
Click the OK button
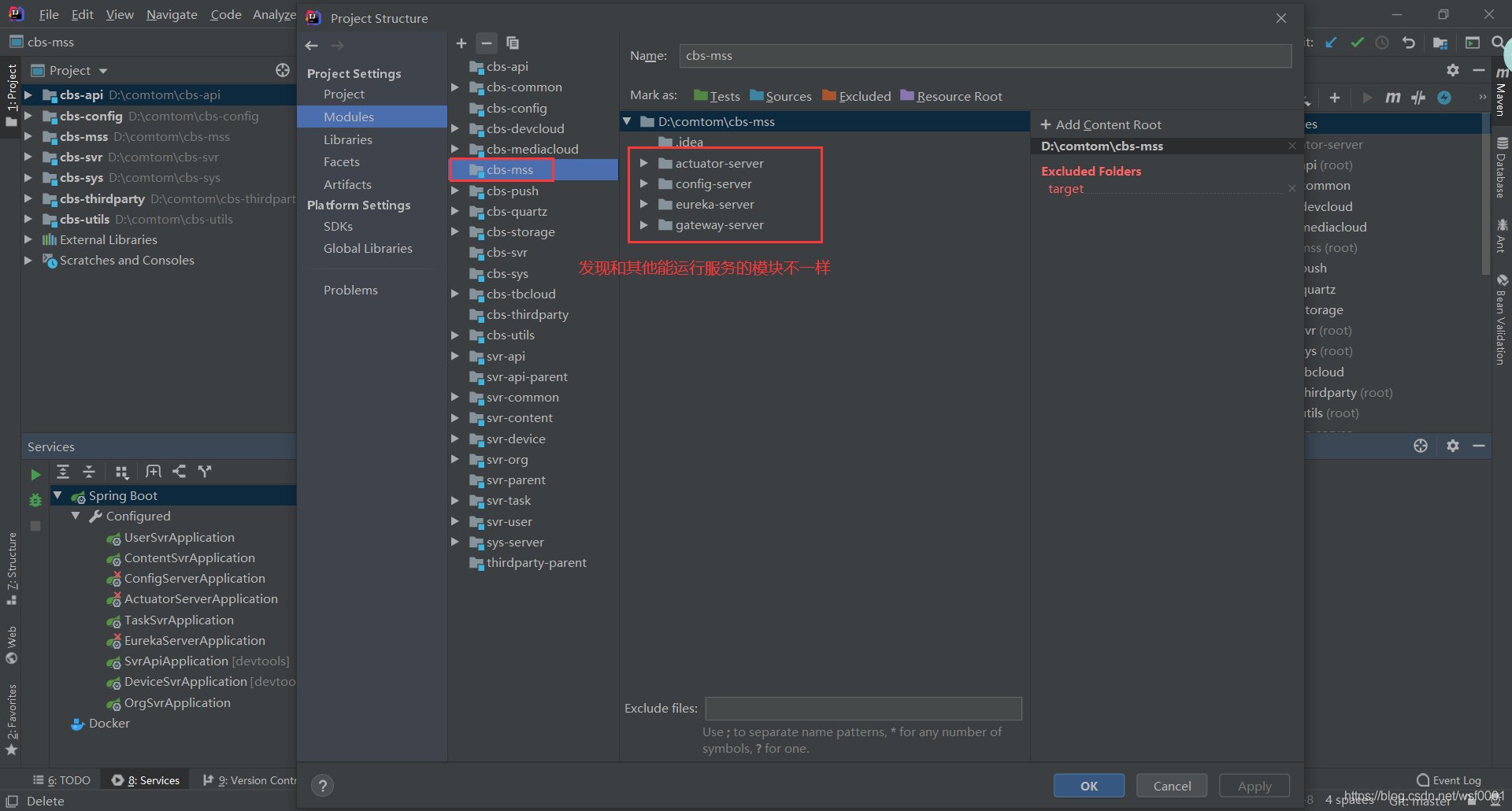(x=1089, y=786)
